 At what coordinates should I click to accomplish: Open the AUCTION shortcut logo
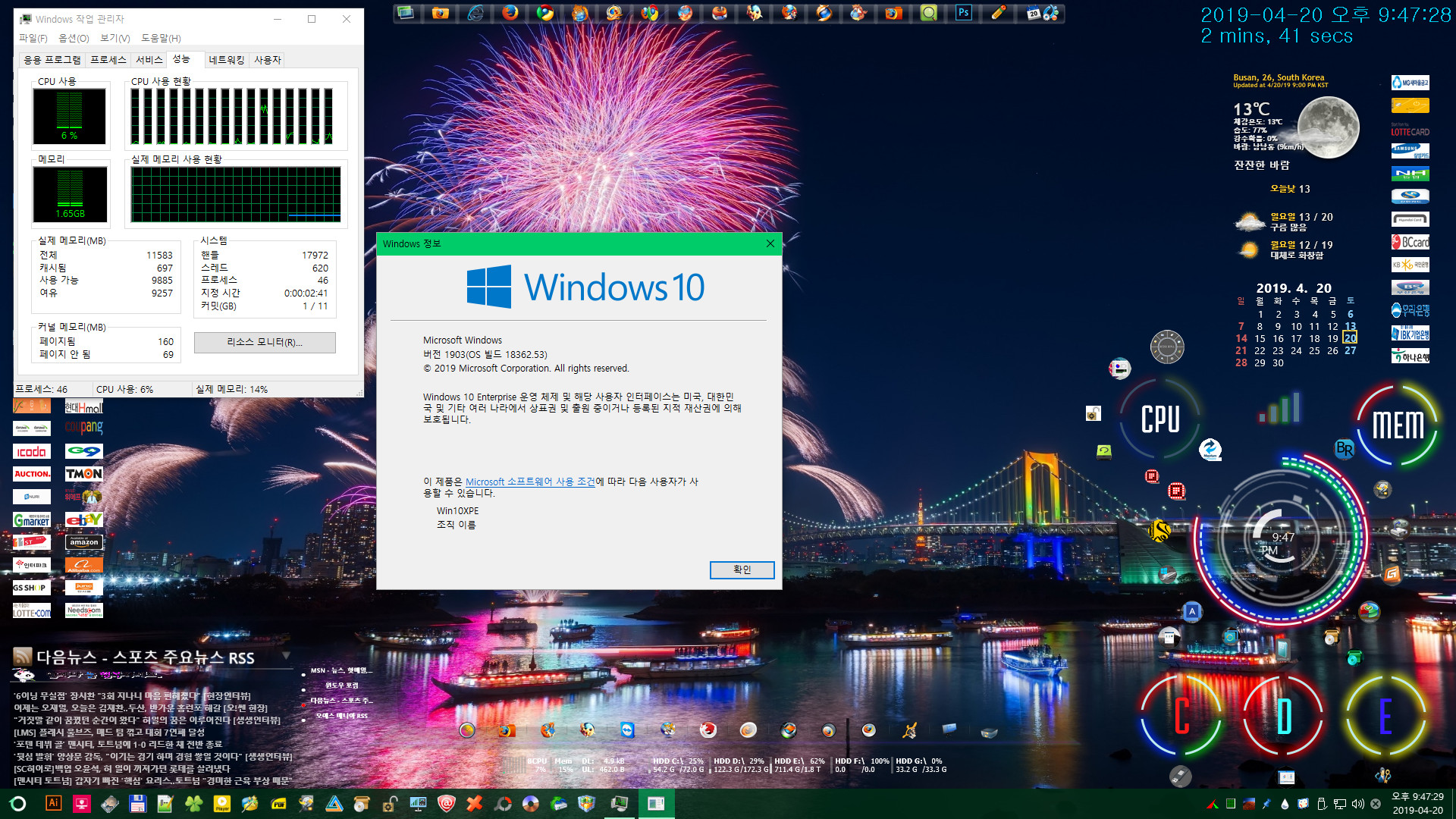[x=32, y=473]
